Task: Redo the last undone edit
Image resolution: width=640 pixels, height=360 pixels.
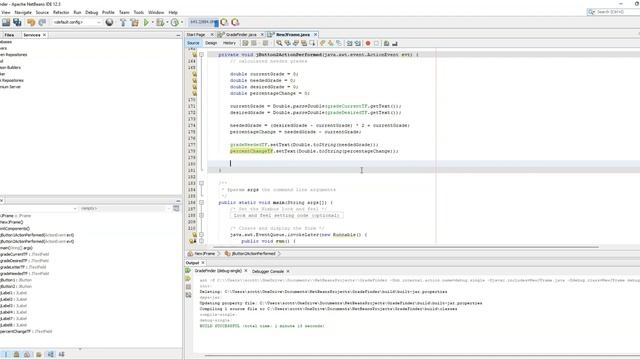Action: [x=42, y=22]
